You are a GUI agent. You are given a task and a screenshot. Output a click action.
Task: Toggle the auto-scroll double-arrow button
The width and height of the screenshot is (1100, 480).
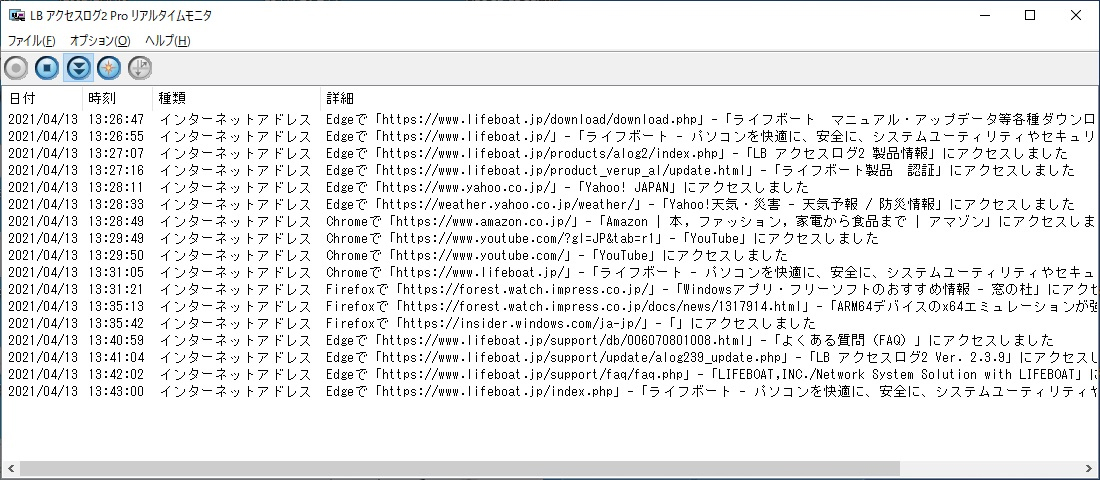[x=78, y=68]
